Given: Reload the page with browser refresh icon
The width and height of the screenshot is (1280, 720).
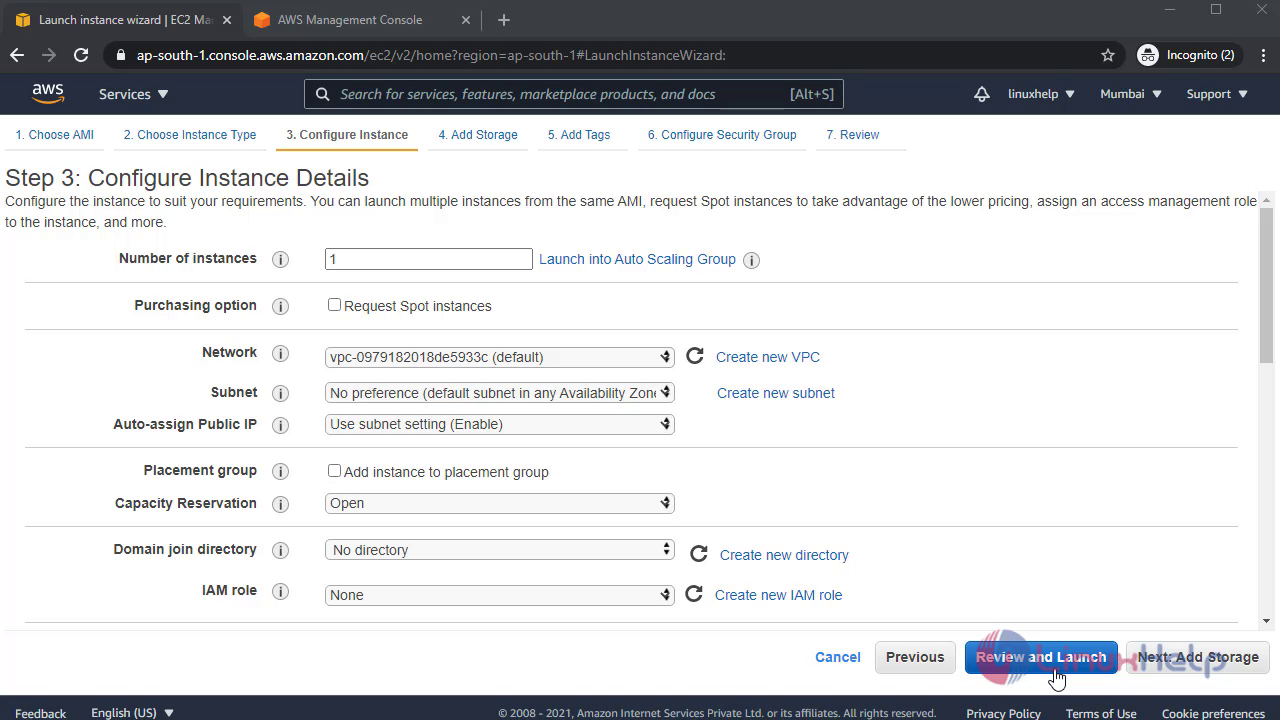Looking at the screenshot, I should 81,55.
